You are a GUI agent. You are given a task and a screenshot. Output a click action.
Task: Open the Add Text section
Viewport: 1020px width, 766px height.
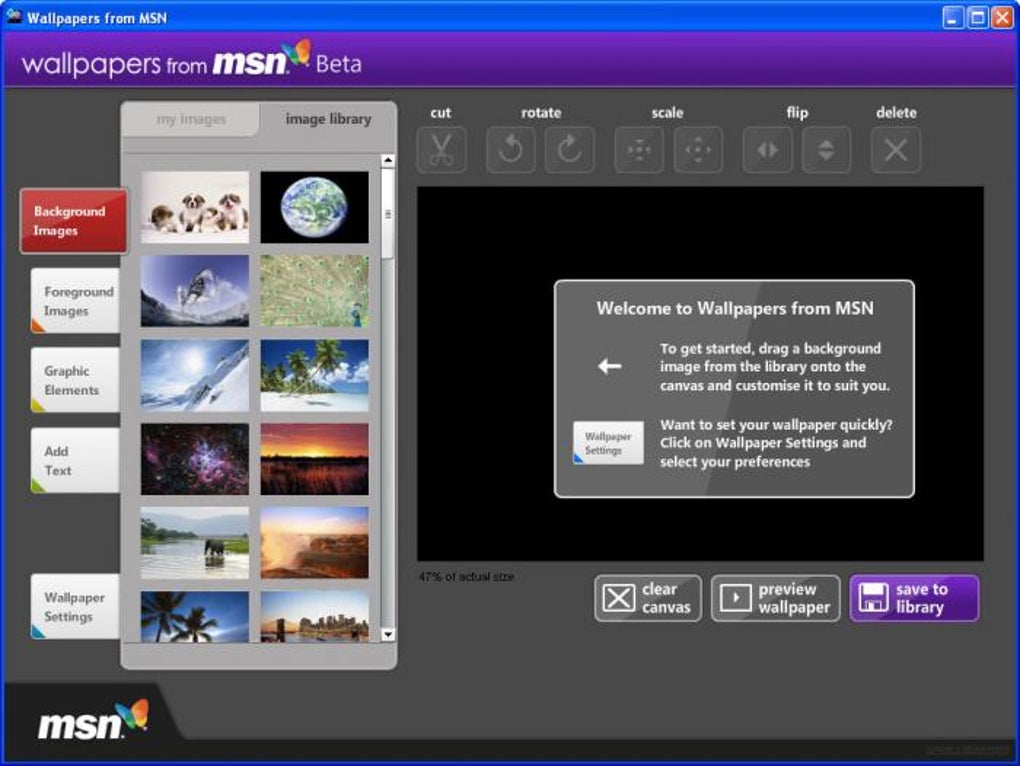coord(75,460)
